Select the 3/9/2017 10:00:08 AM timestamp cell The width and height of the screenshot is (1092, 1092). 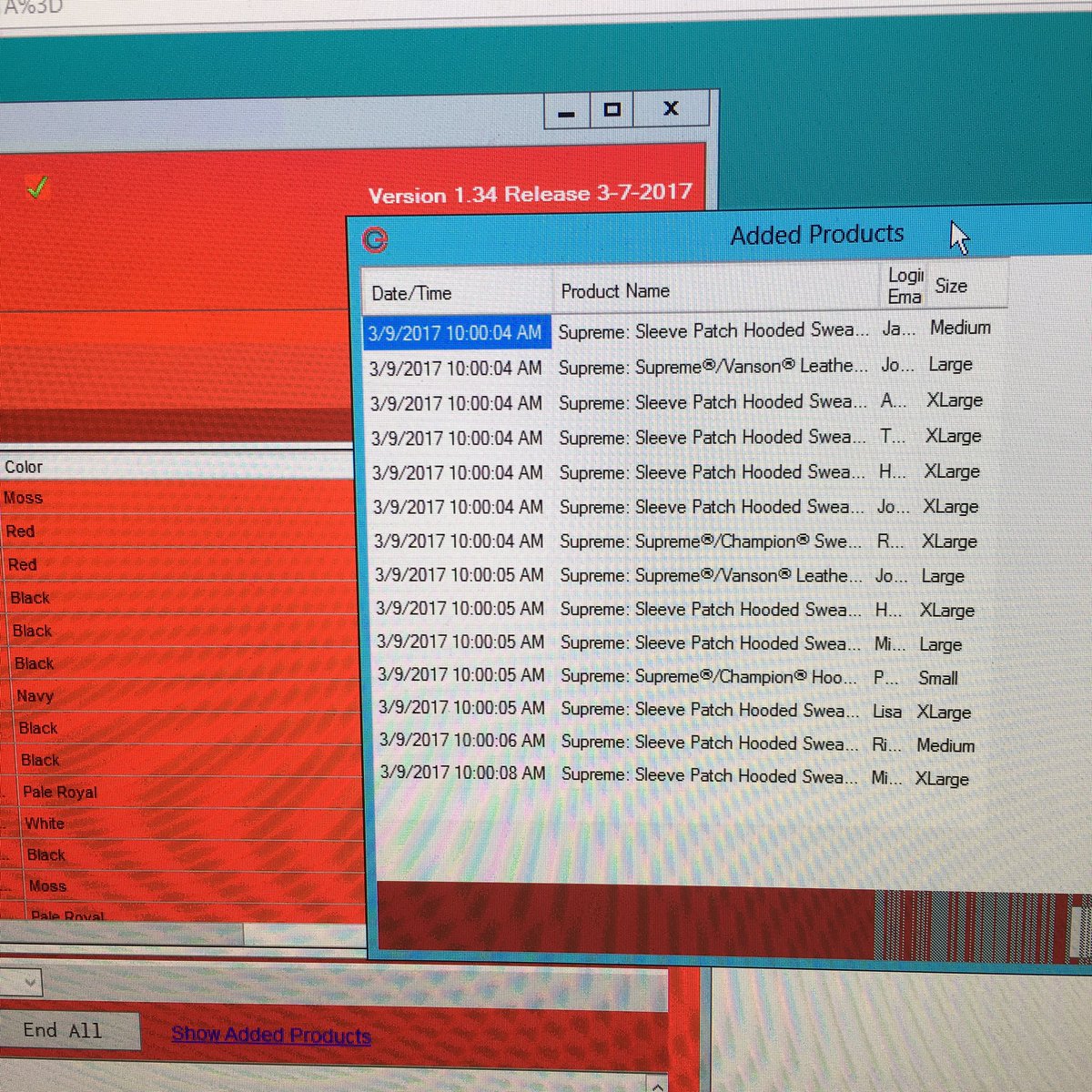tap(463, 773)
